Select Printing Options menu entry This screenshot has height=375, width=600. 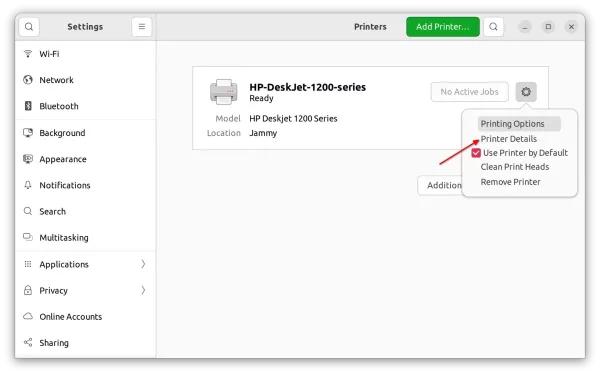coord(519,124)
